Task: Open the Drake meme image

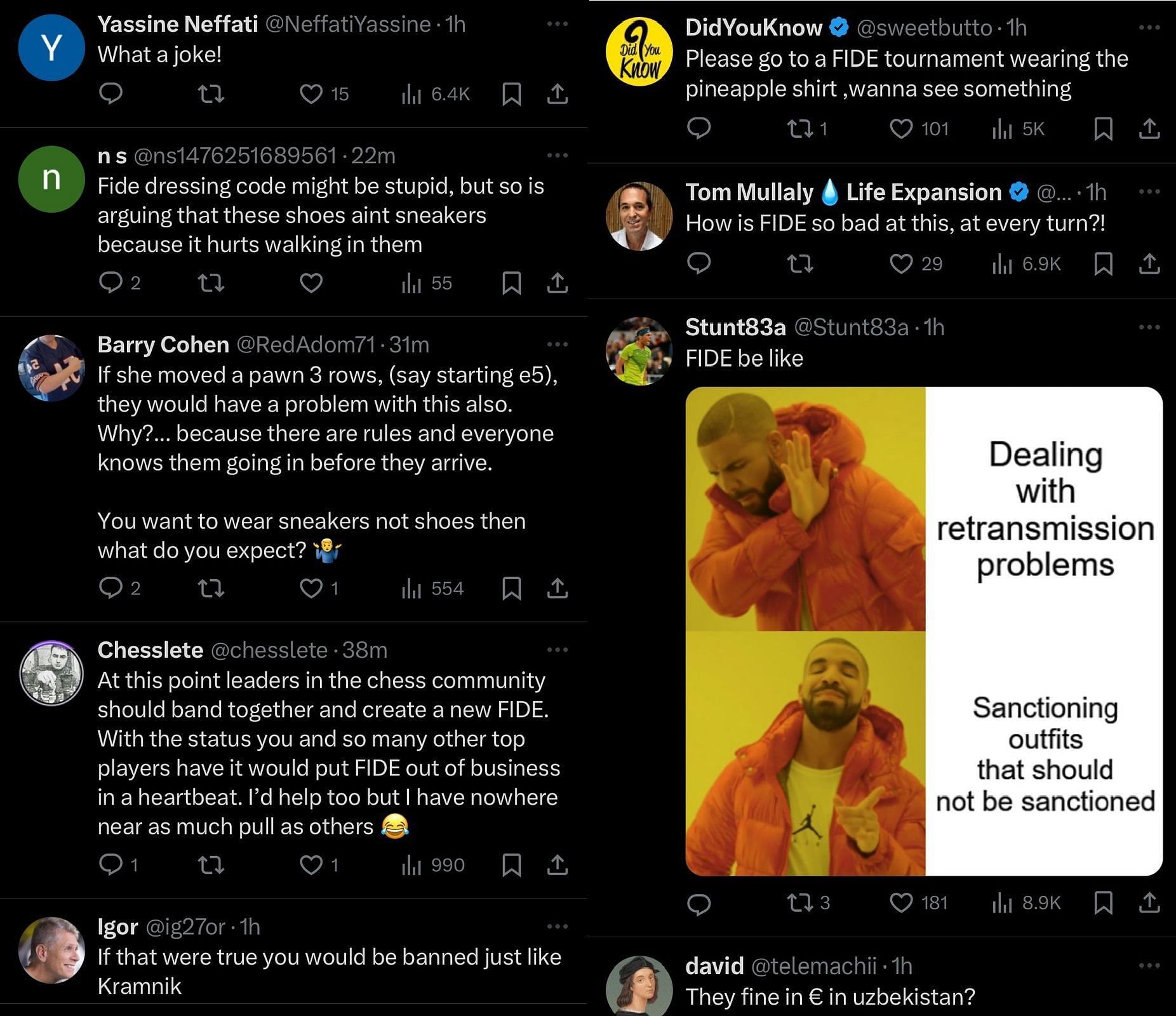Action: click(x=924, y=631)
